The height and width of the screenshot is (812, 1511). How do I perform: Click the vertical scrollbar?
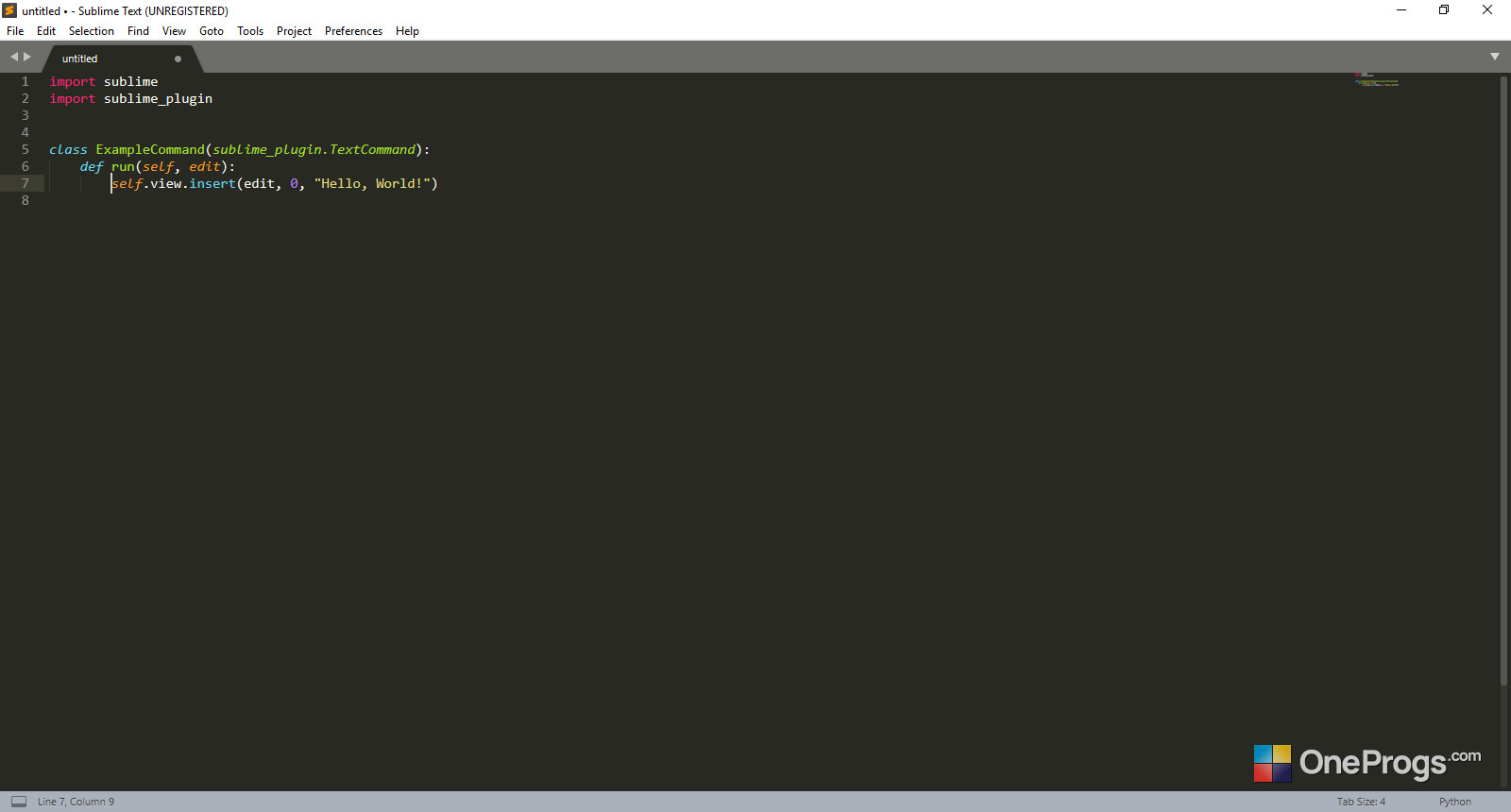pos(1503,380)
